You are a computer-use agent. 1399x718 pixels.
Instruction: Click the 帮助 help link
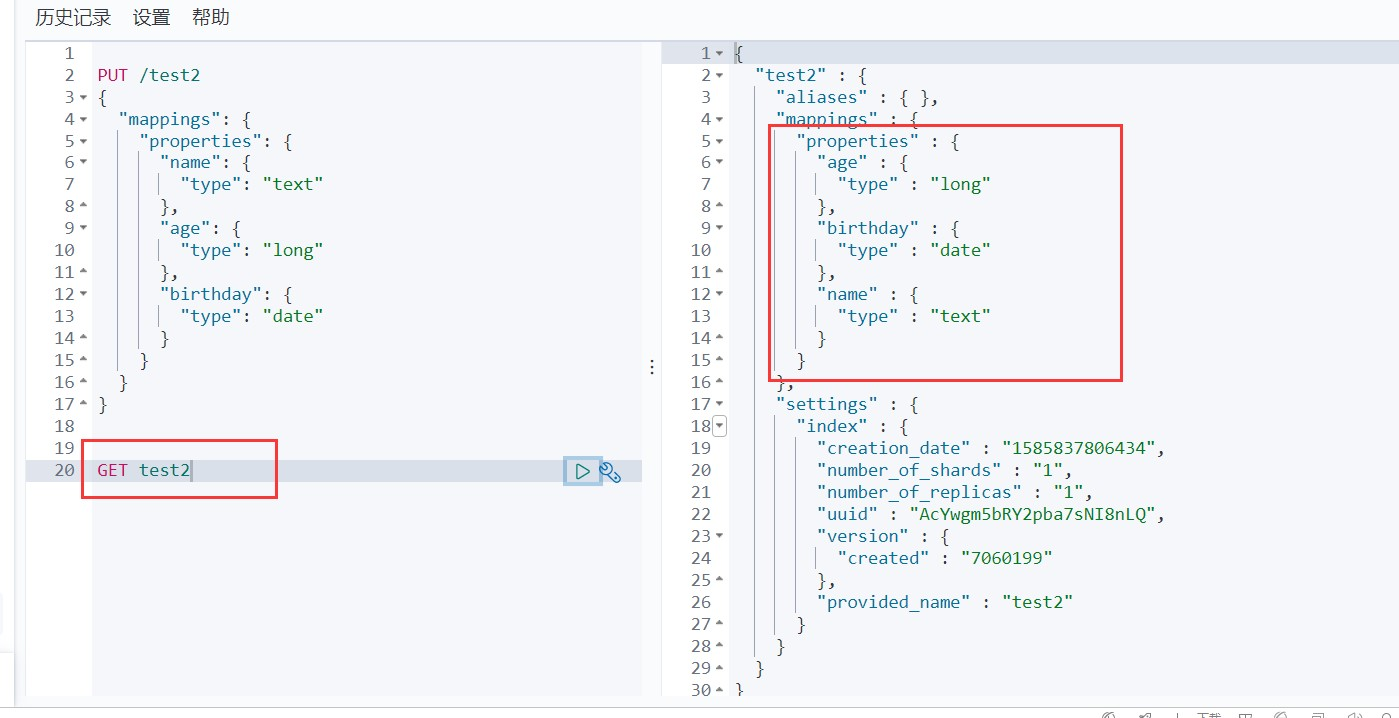(x=210, y=17)
